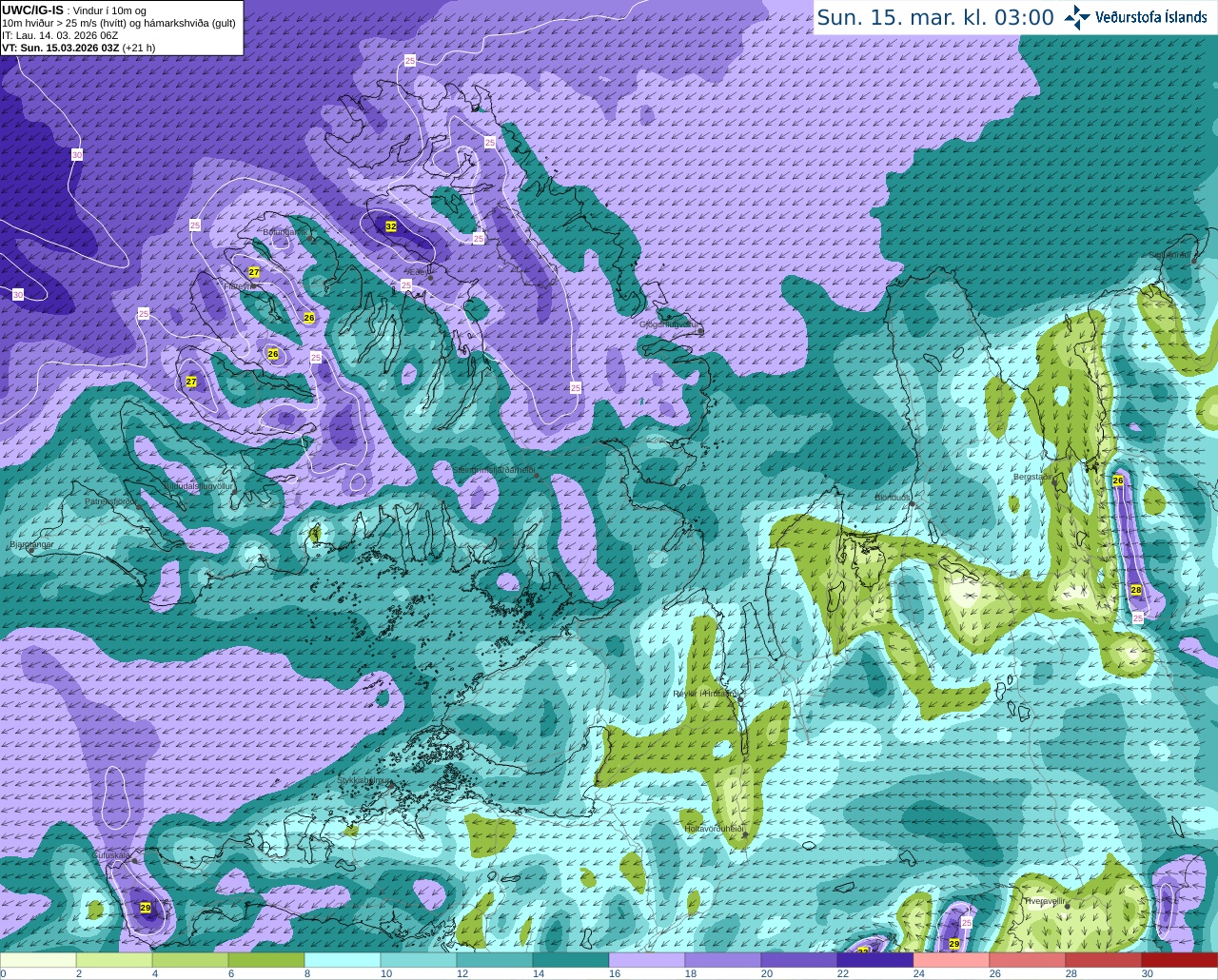Click the Steingrímsfjarðarheiði station label
The height and width of the screenshot is (980, 1218).
point(493,470)
